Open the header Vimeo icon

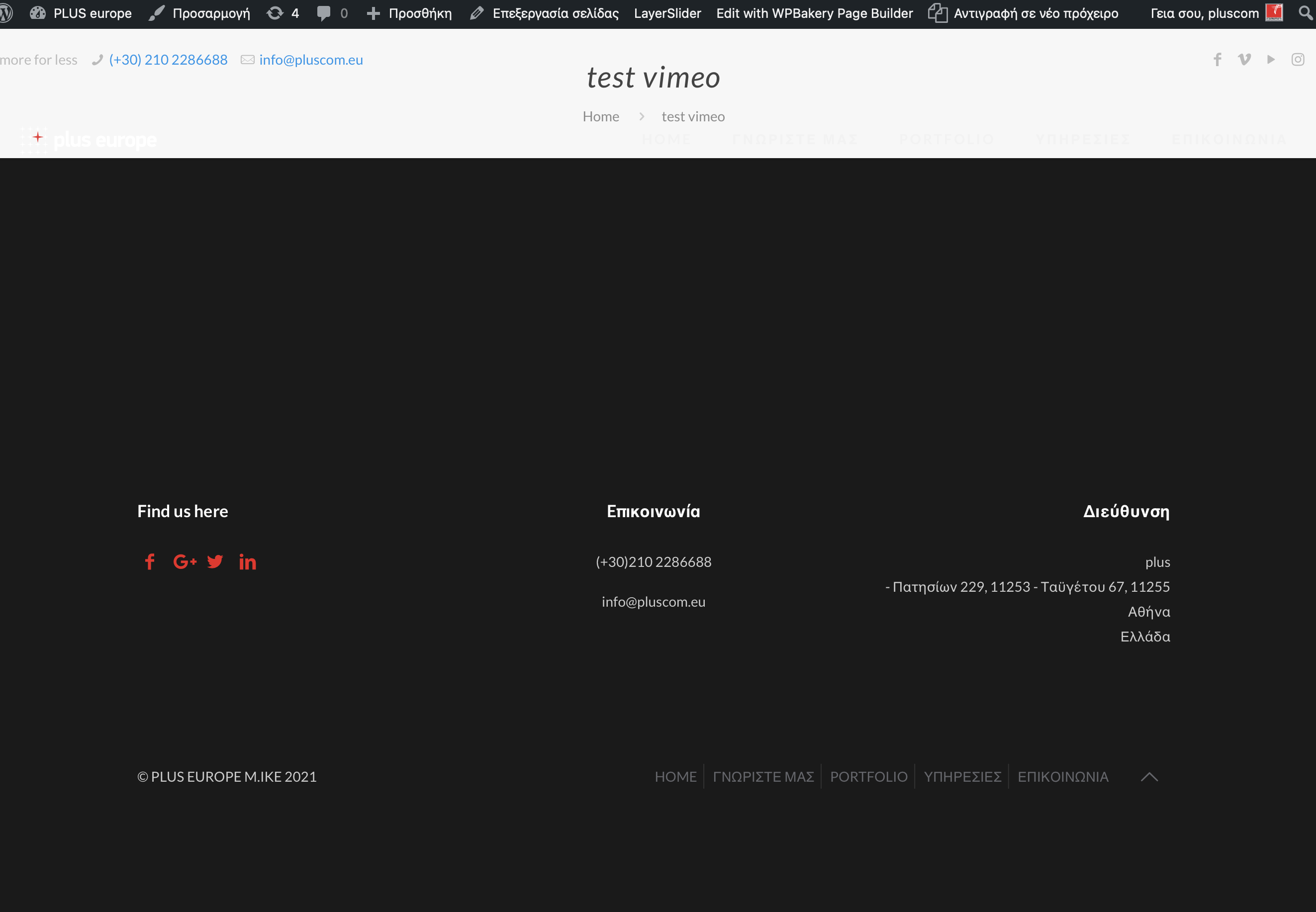point(1244,60)
